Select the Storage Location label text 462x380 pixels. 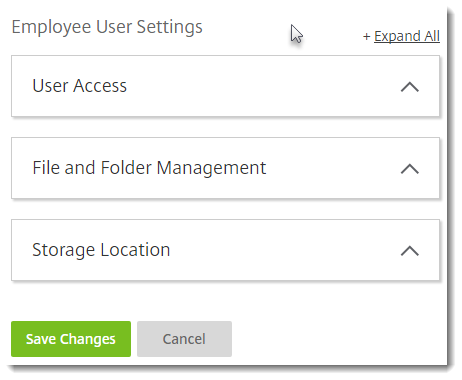coord(101,250)
